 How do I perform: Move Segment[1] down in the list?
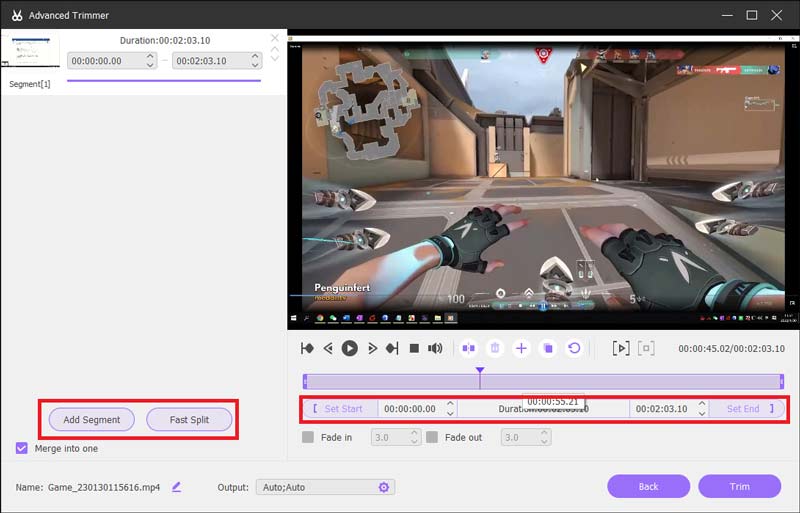(x=274, y=58)
